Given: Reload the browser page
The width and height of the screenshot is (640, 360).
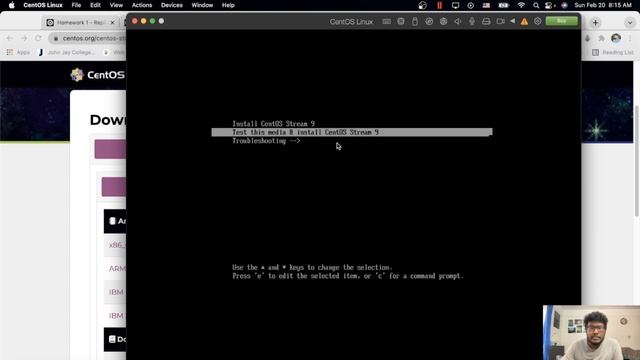Looking at the screenshot, I should pyautogui.click(x=38, y=38).
